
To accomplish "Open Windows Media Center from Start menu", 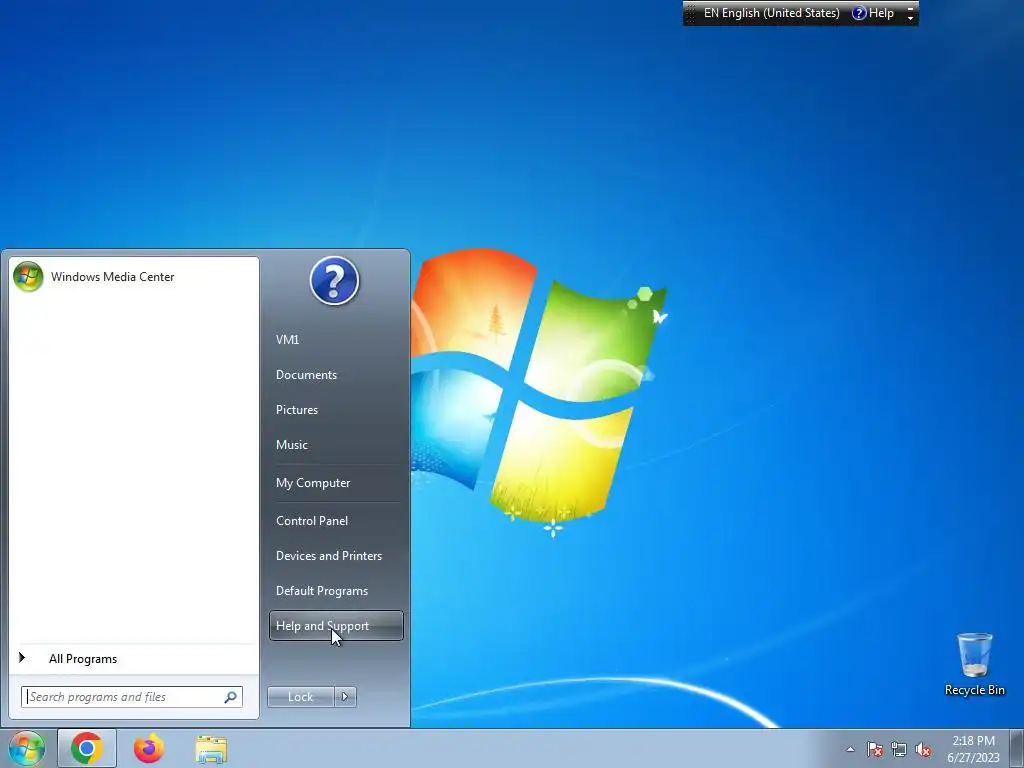I will [134, 277].
